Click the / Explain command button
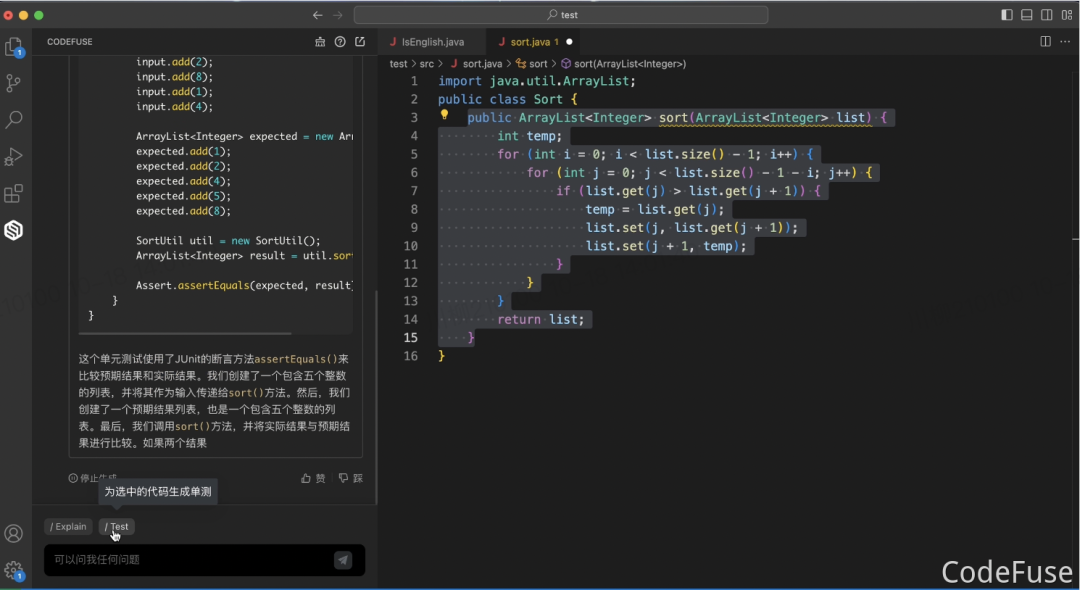The width and height of the screenshot is (1080, 590). (x=68, y=527)
